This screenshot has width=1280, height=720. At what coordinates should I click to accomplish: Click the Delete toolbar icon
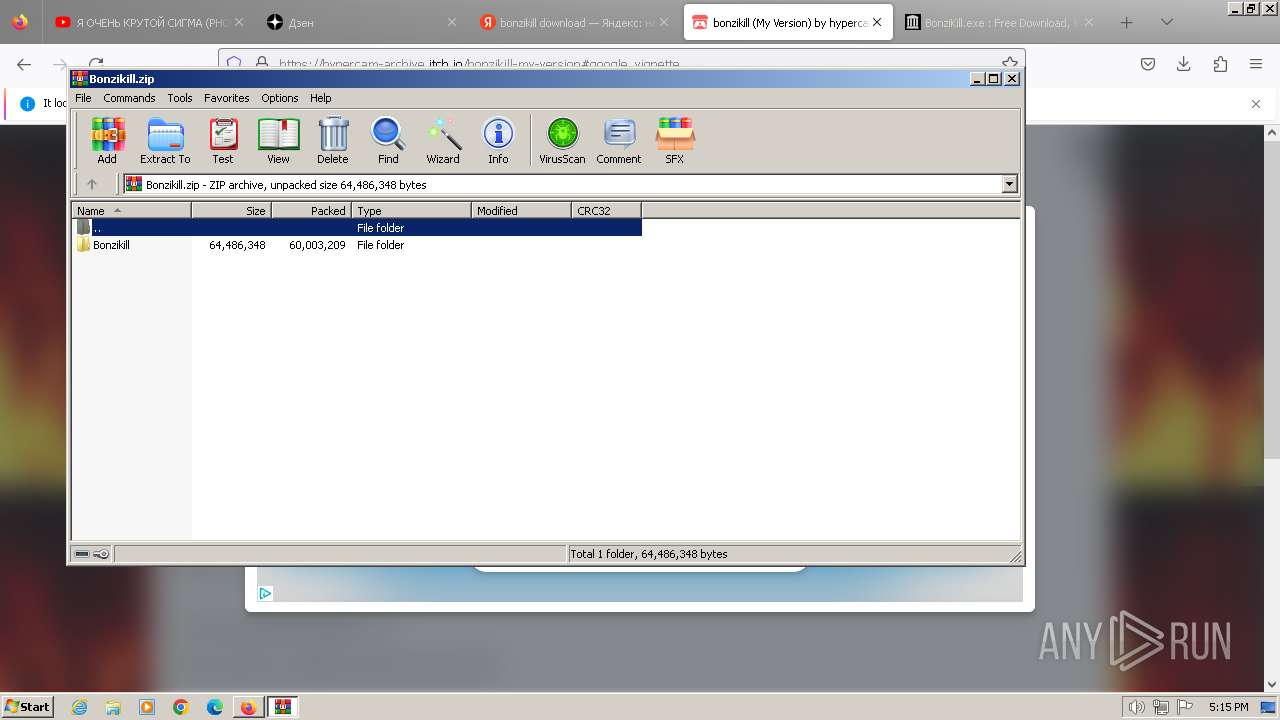[333, 140]
